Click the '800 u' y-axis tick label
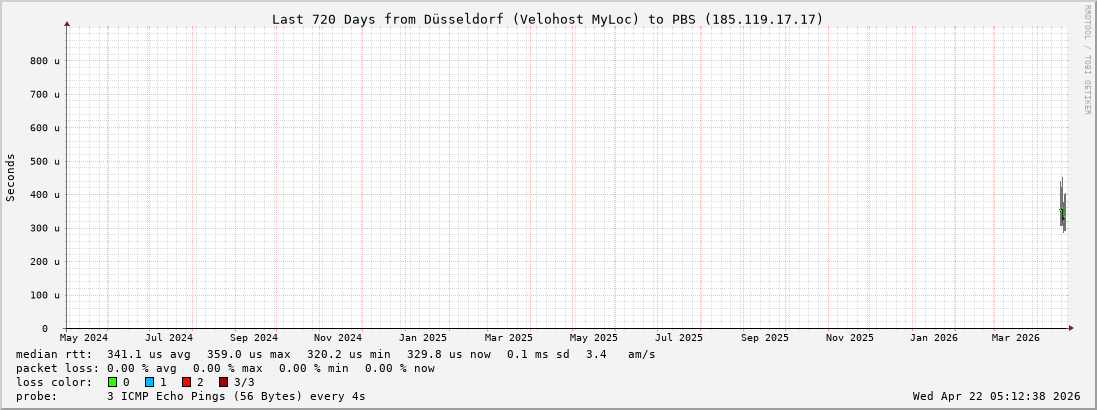 (44, 61)
